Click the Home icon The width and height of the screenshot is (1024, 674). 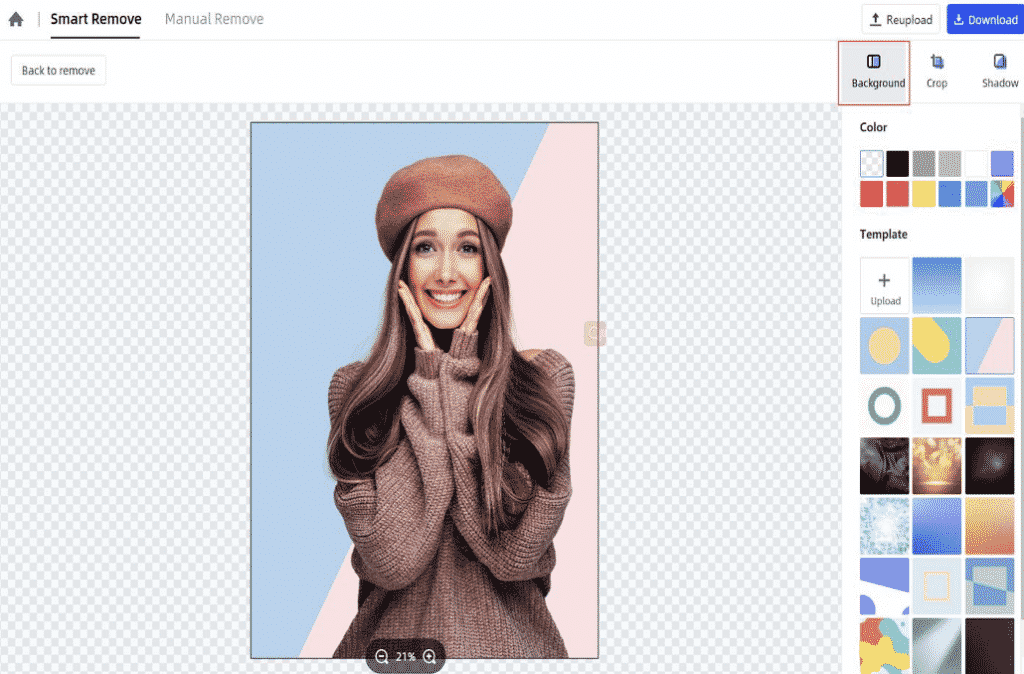(16, 18)
